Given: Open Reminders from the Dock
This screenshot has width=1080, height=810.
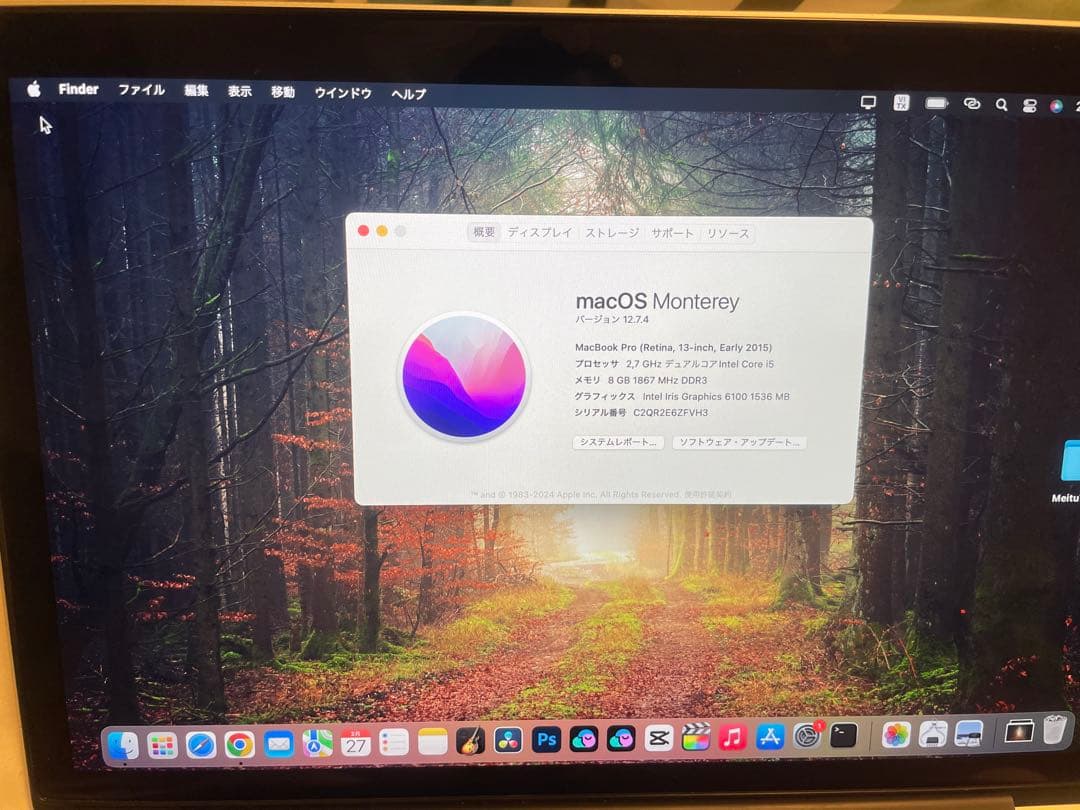Looking at the screenshot, I should (394, 742).
